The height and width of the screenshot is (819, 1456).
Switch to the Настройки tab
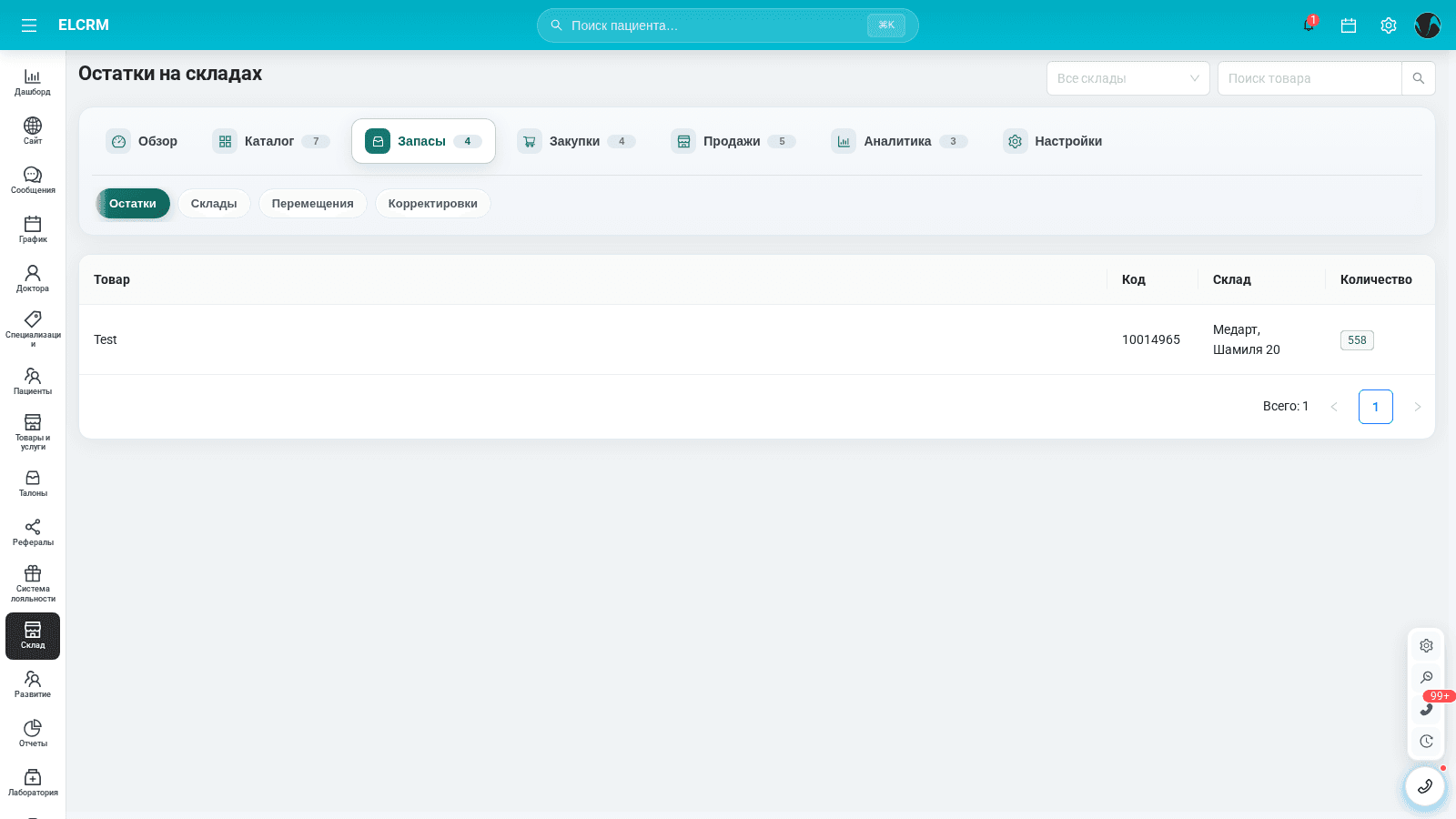click(x=1053, y=141)
